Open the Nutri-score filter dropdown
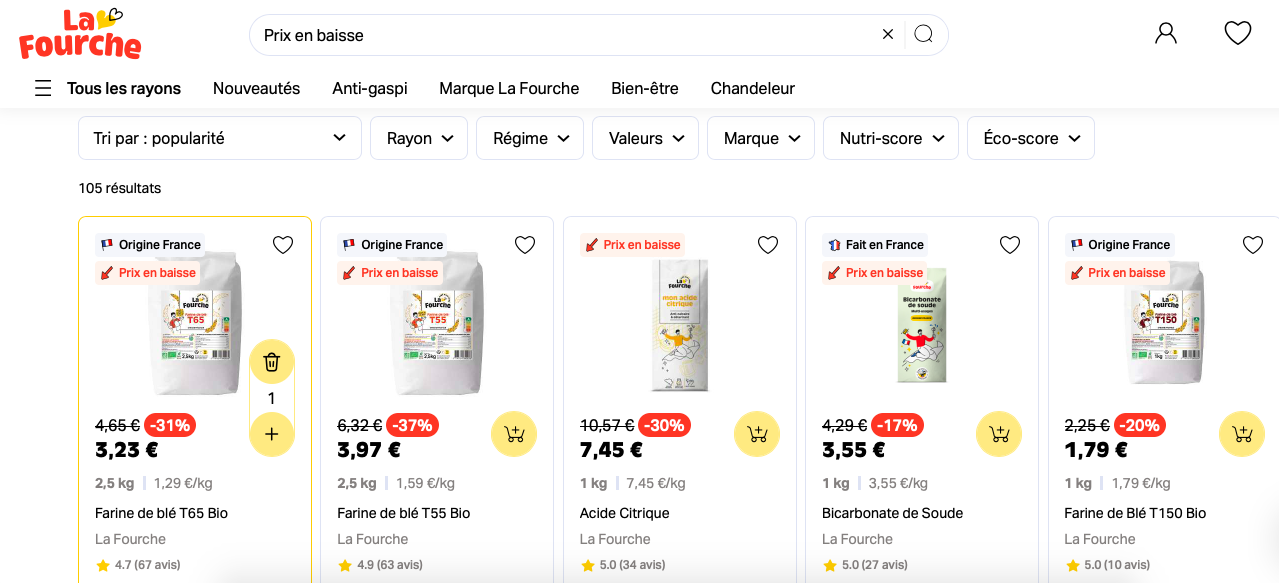The width and height of the screenshot is (1279, 583). 890,137
